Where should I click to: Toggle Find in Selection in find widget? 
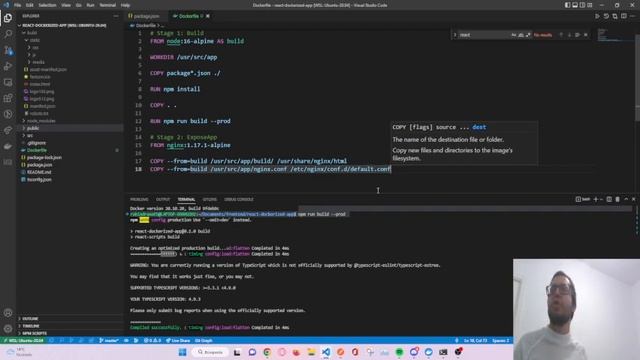coord(578,35)
